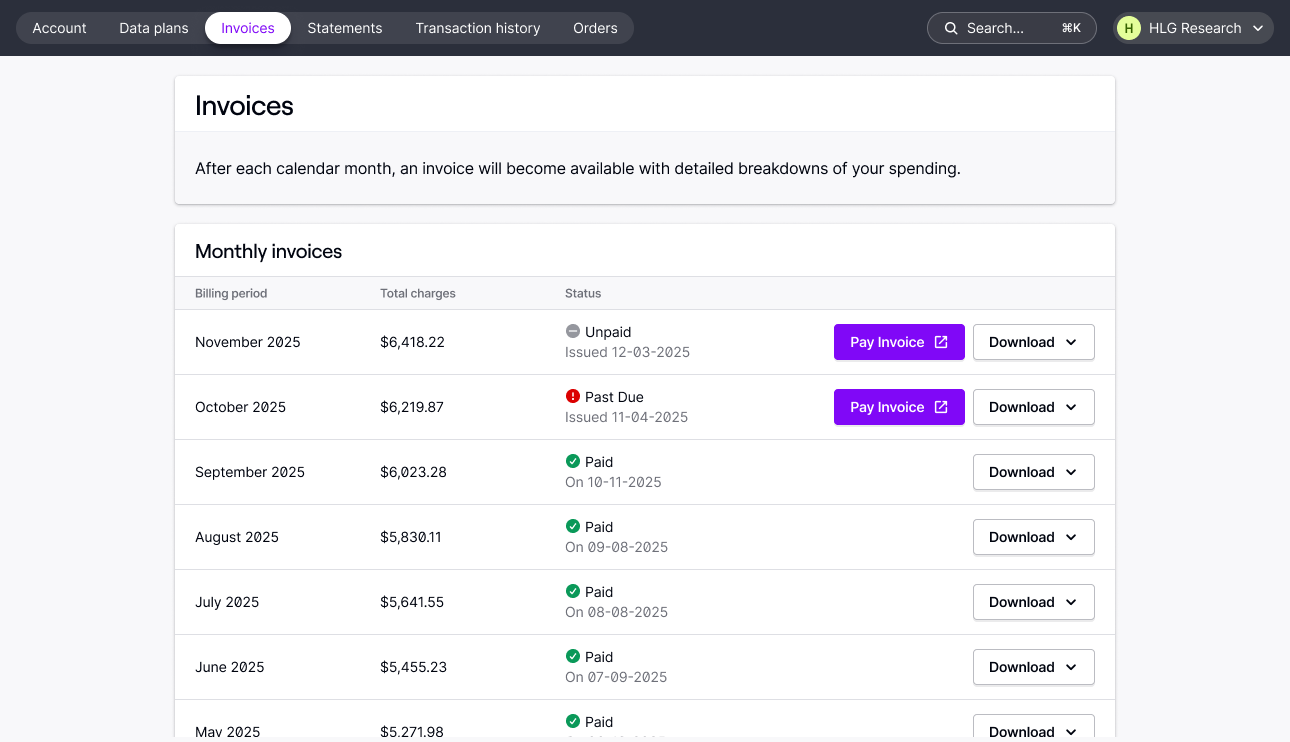Go to the Data plans section
Image resolution: width=1290 pixels, height=742 pixels.
[153, 28]
